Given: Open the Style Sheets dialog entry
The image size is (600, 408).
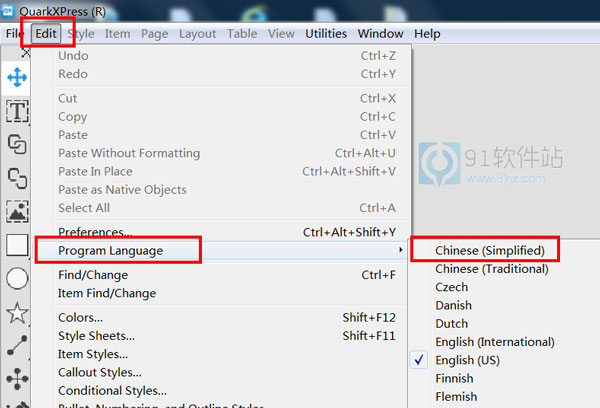Looking at the screenshot, I should pyautogui.click(x=96, y=336).
